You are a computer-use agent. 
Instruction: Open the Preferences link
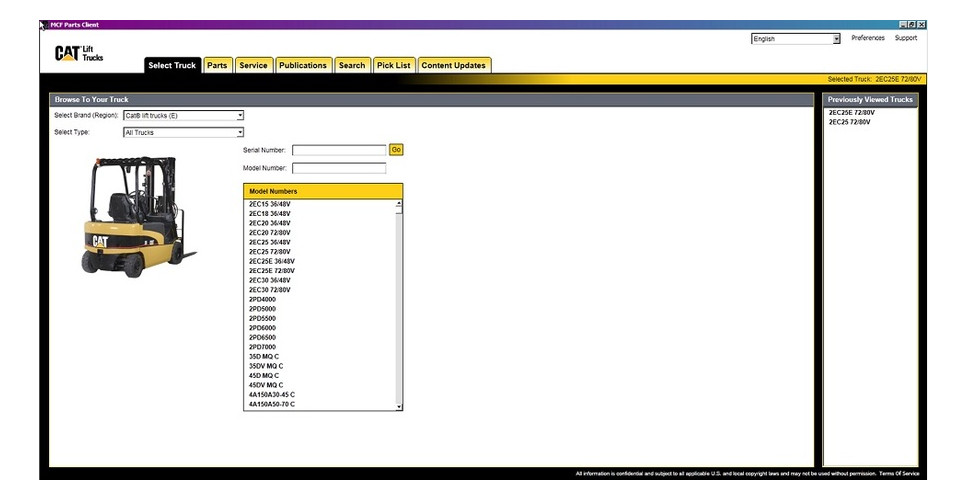click(867, 38)
